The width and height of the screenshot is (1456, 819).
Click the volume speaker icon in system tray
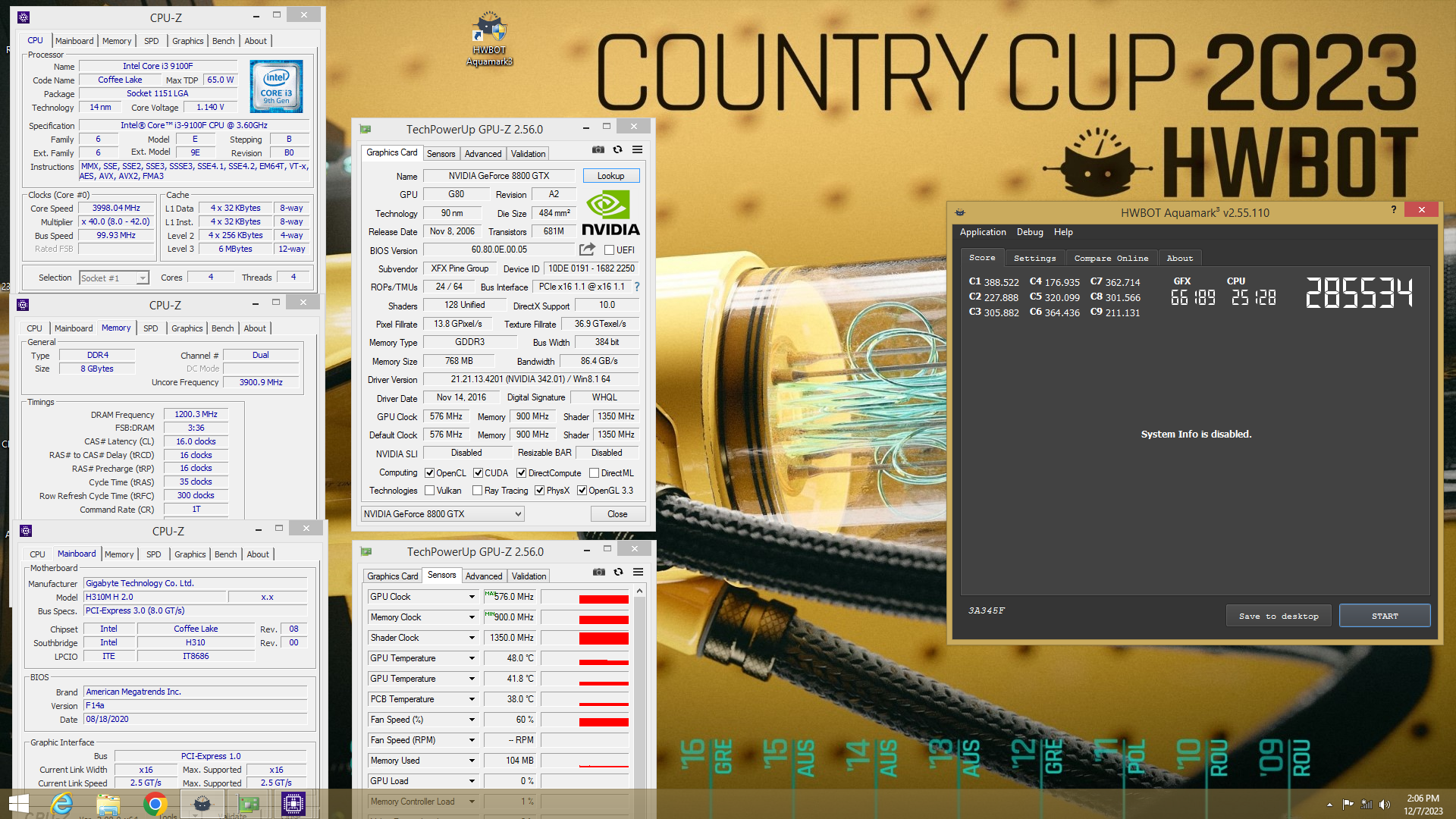(x=1385, y=805)
